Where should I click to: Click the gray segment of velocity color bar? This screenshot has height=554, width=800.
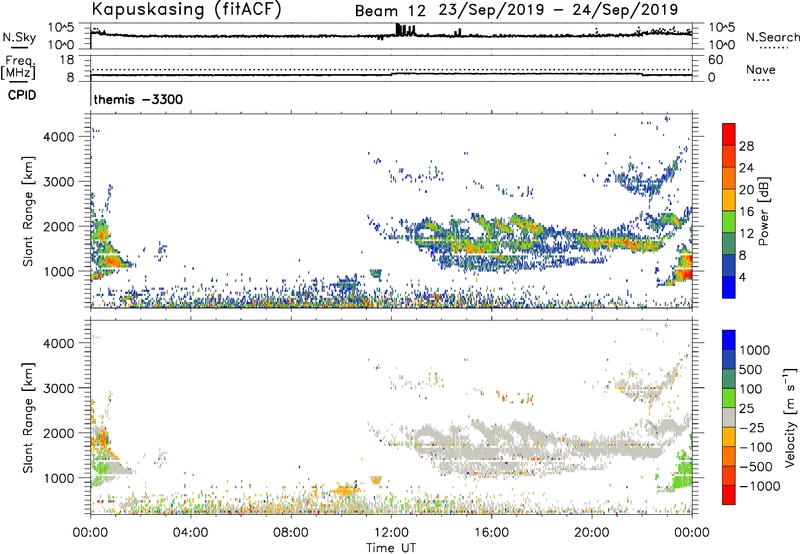pyautogui.click(x=729, y=417)
